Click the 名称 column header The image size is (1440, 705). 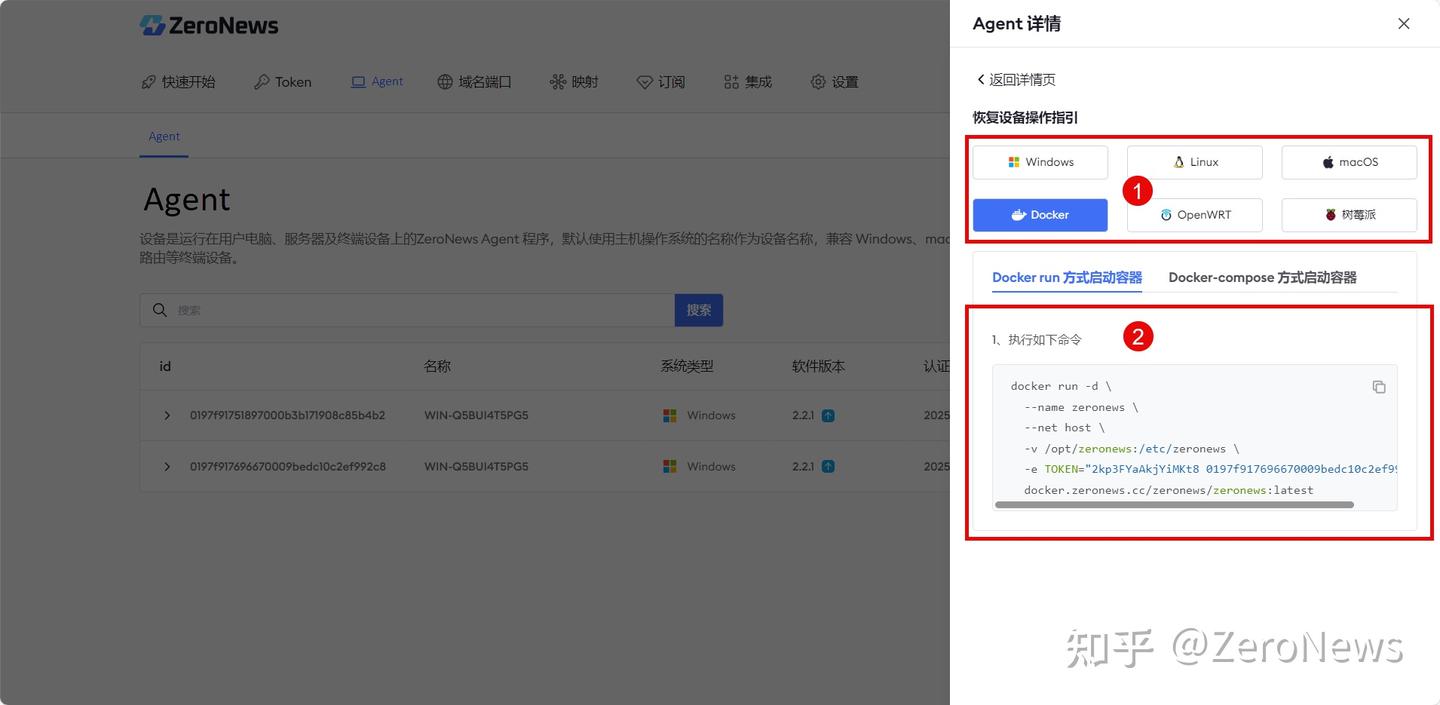[437, 366]
